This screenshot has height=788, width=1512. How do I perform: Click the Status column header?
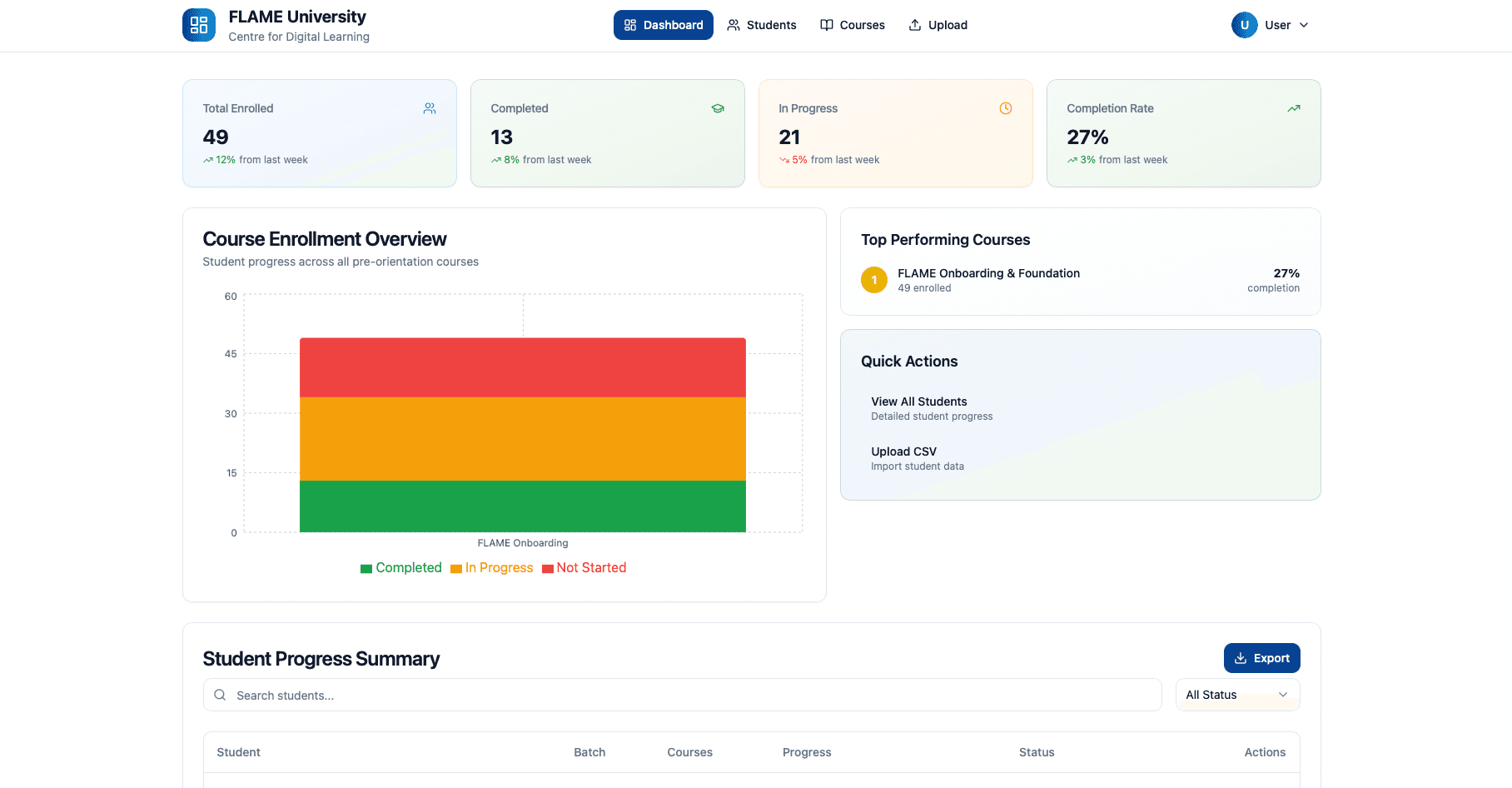(1037, 752)
